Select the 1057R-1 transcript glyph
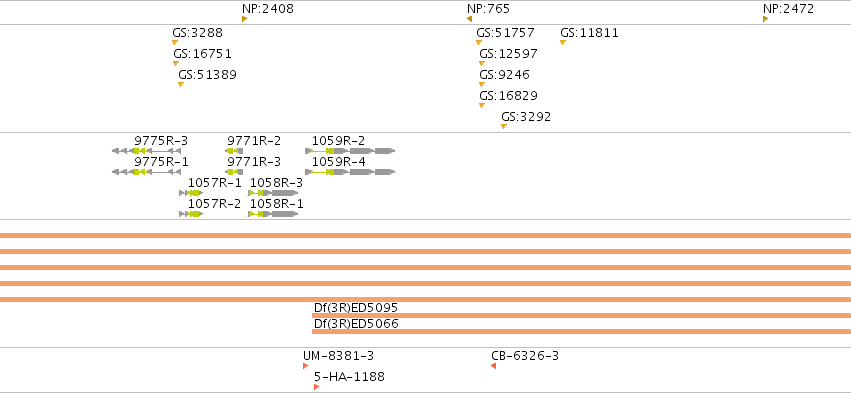Image resolution: width=851 pixels, height=393 pixels. pos(191,193)
